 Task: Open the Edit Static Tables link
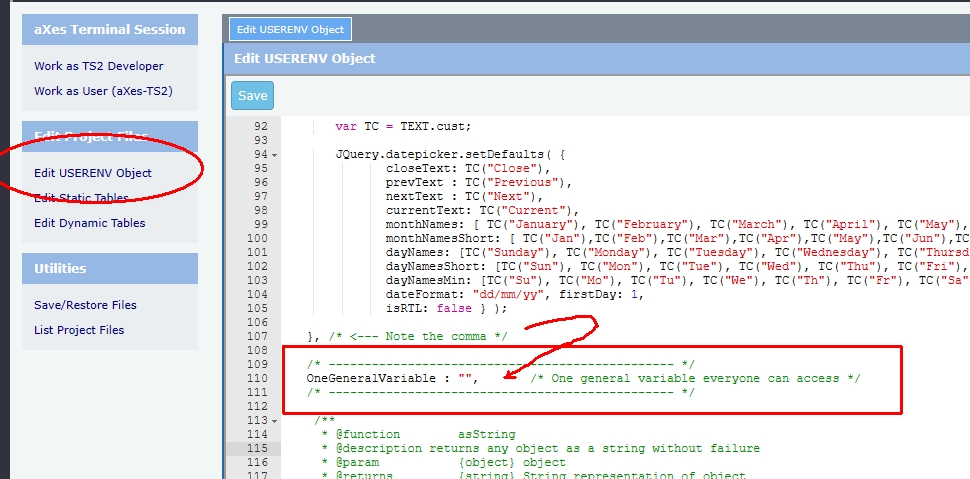coord(81,198)
